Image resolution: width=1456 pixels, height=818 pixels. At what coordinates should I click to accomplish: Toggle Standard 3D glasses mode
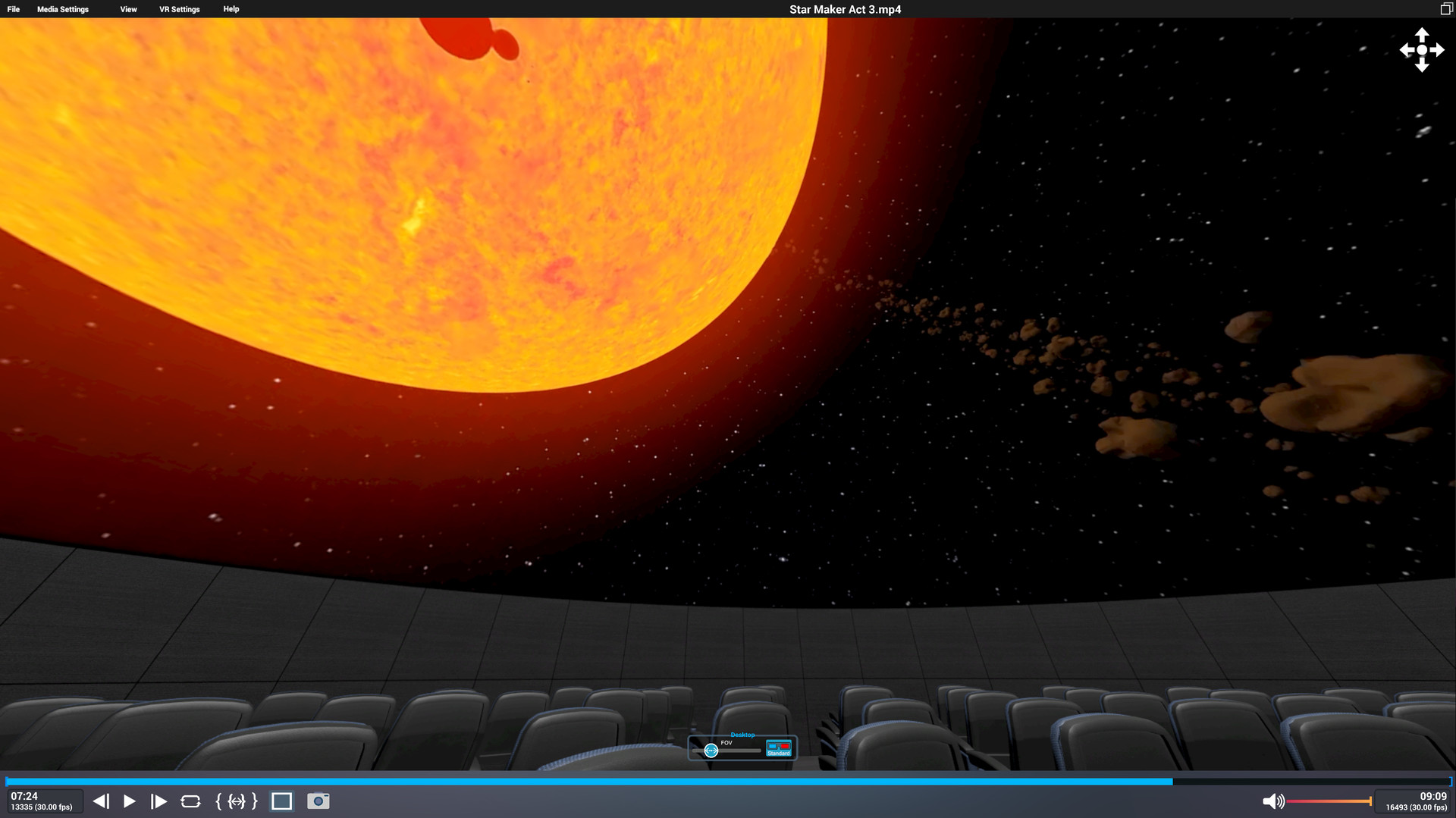779,748
